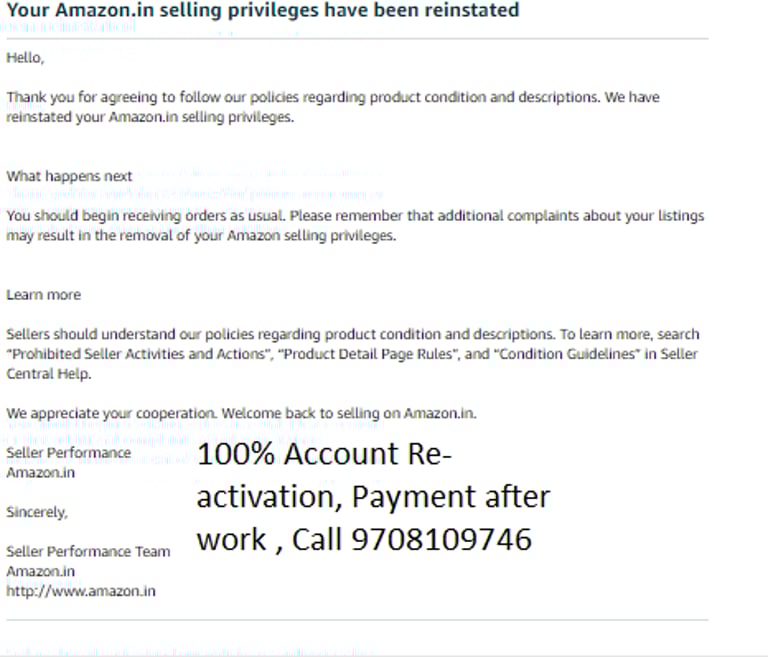Click the http://www.amazon.in link
The height and width of the screenshot is (657, 768).
(81, 591)
